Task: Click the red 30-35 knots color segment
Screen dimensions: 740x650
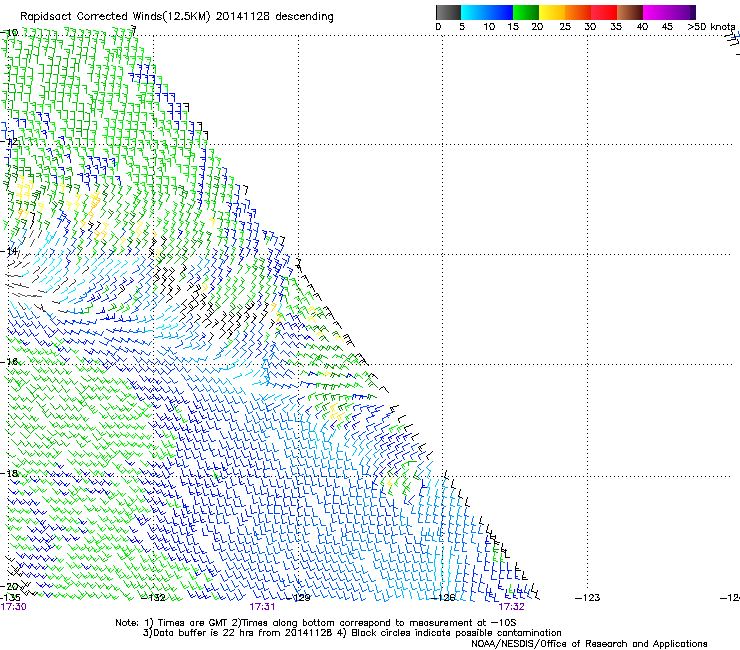Action: pos(604,12)
